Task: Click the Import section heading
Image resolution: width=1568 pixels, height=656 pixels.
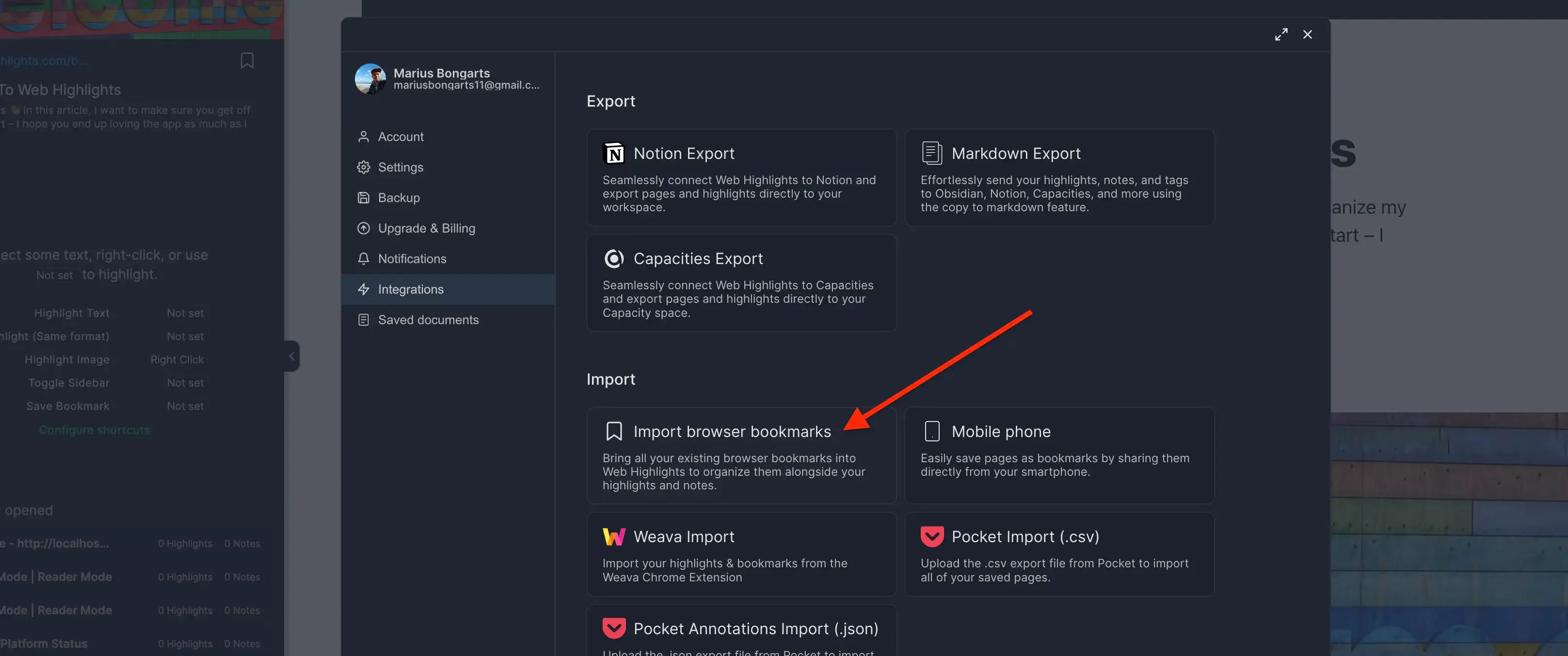Action: pyautogui.click(x=610, y=379)
